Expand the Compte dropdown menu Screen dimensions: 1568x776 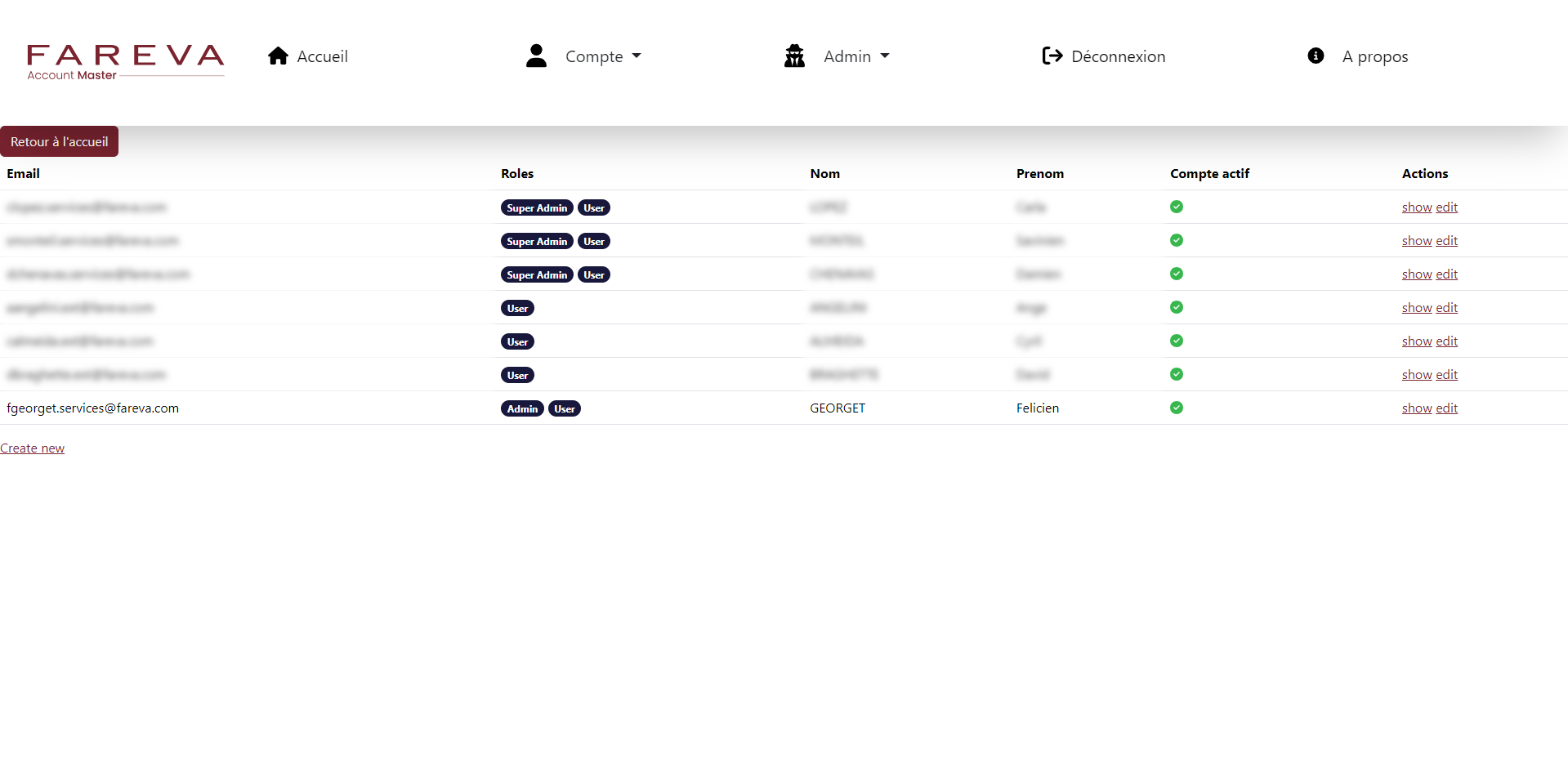tap(603, 56)
